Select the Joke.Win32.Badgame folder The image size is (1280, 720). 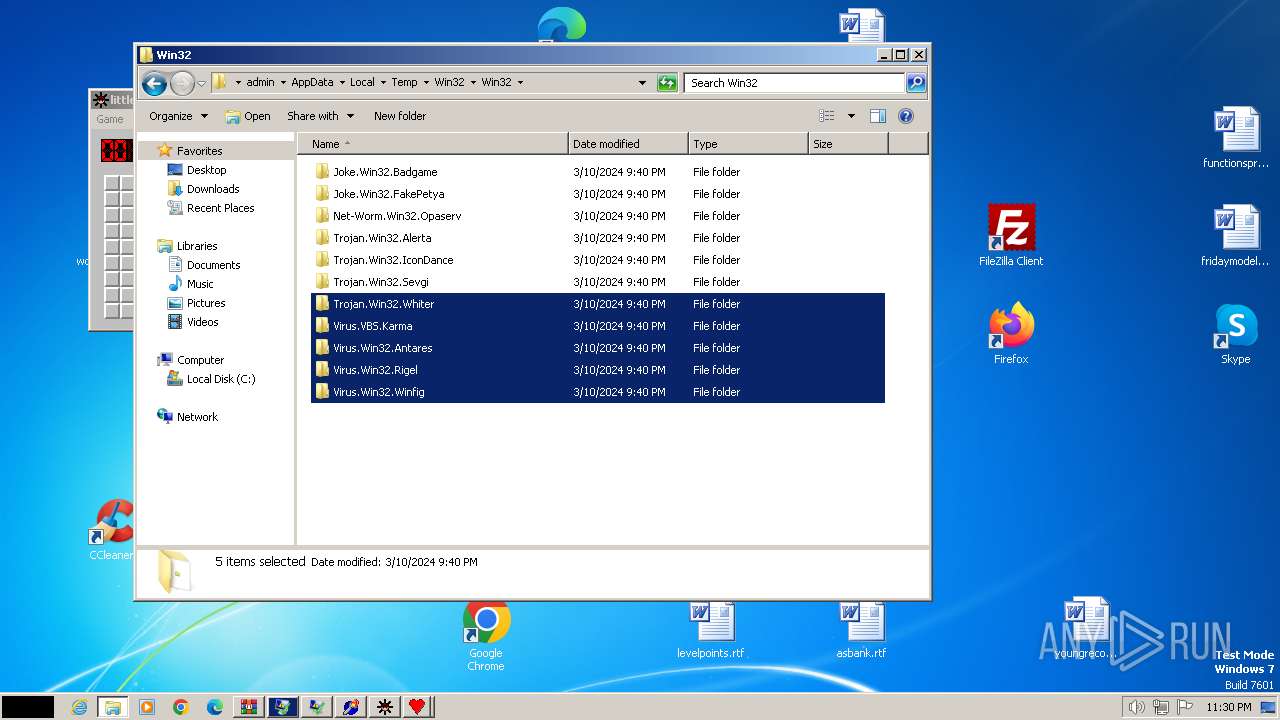tap(598, 172)
